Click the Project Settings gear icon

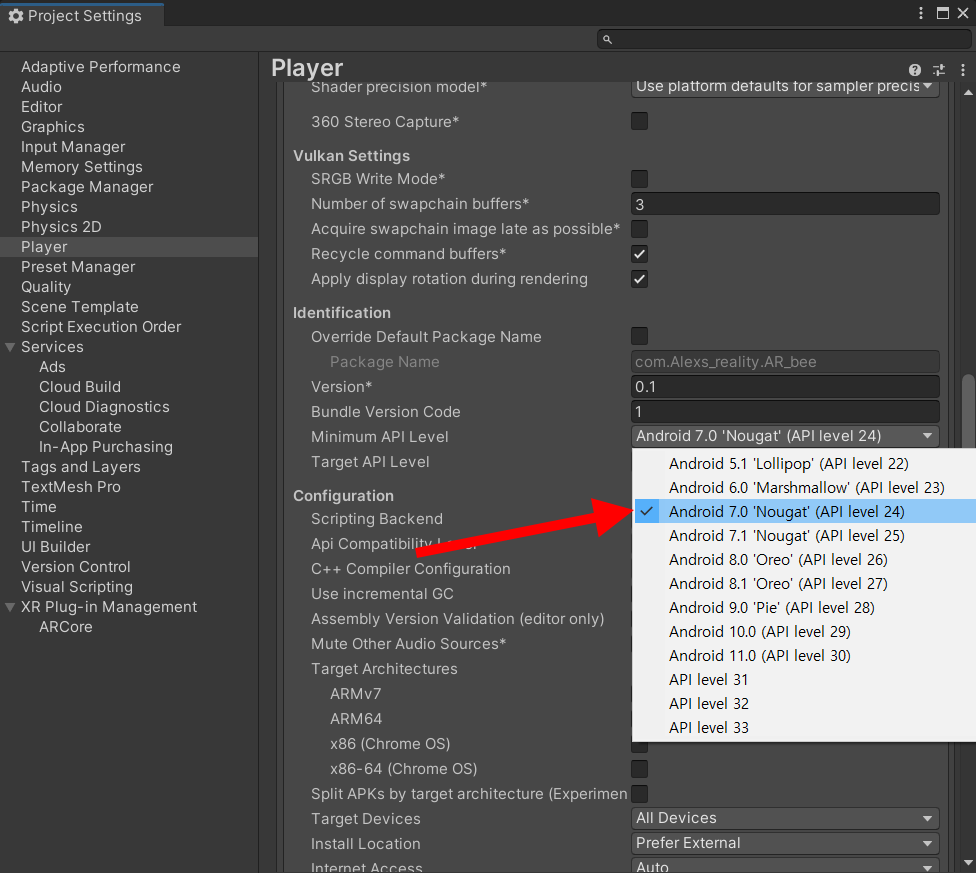pos(16,16)
